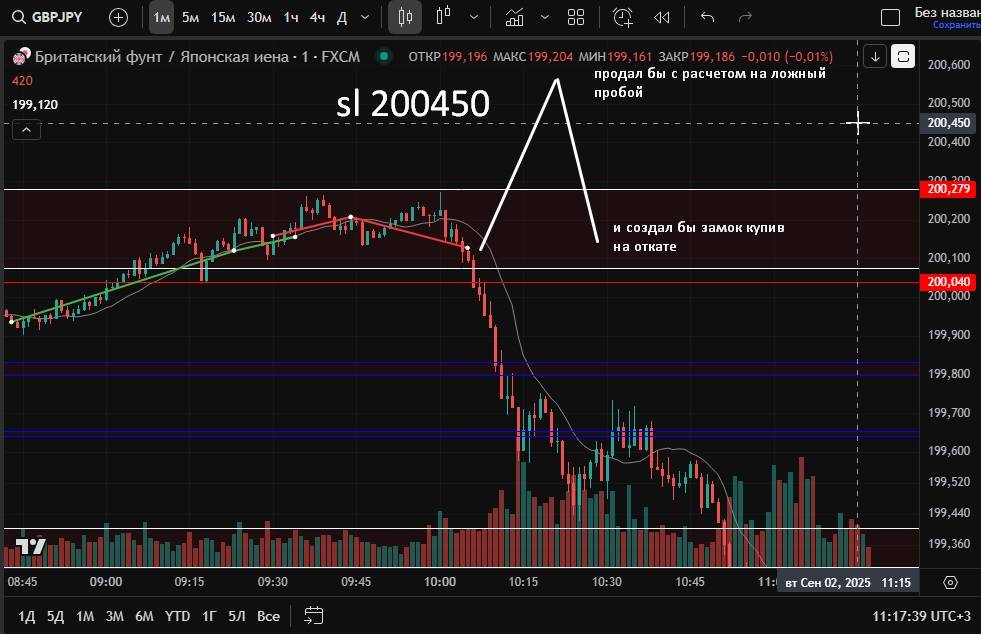Click the alert clock icon
981x634 pixels.
pyautogui.click(x=623, y=17)
